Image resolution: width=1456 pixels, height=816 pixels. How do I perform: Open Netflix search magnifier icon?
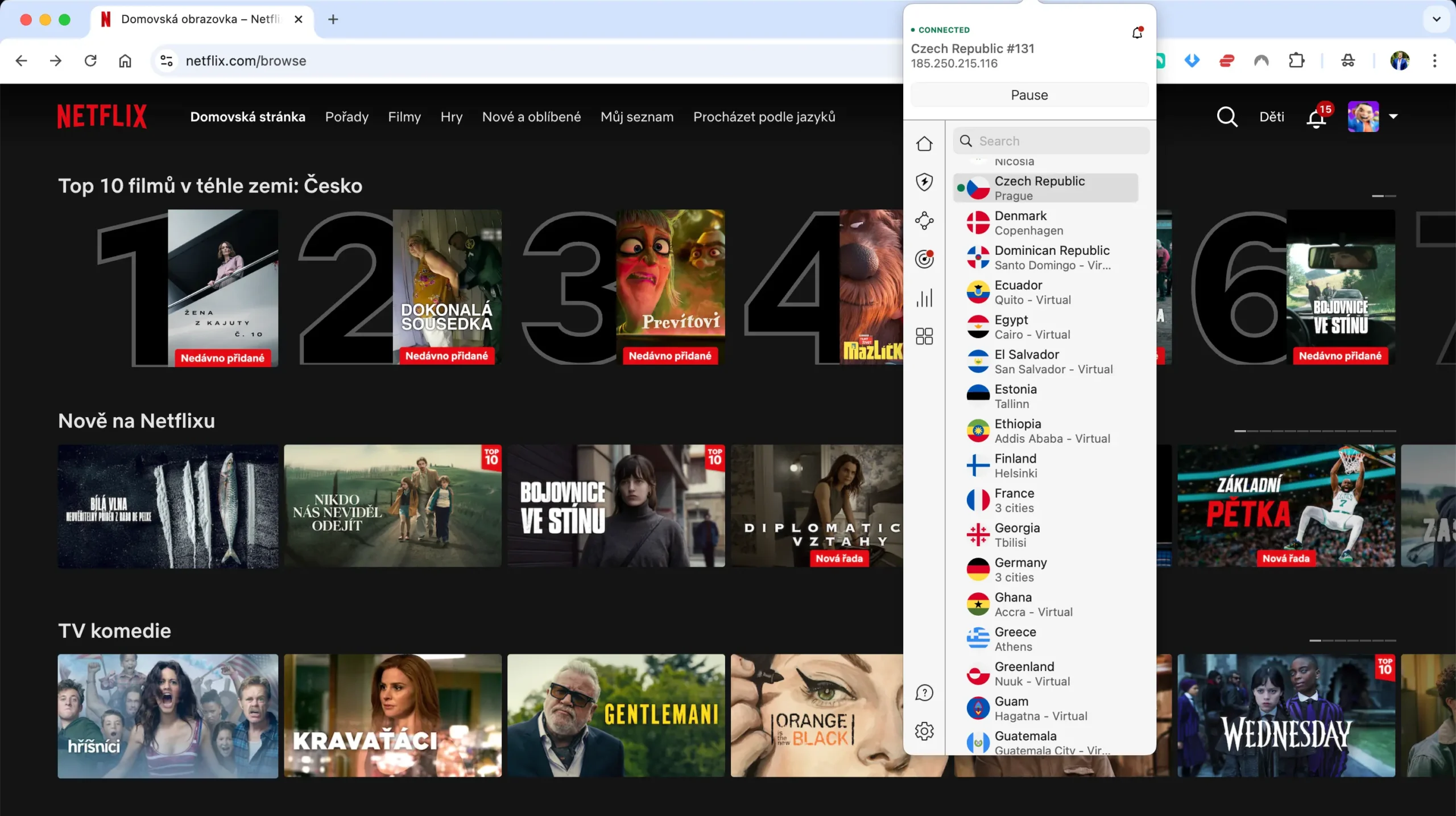pyautogui.click(x=1227, y=117)
